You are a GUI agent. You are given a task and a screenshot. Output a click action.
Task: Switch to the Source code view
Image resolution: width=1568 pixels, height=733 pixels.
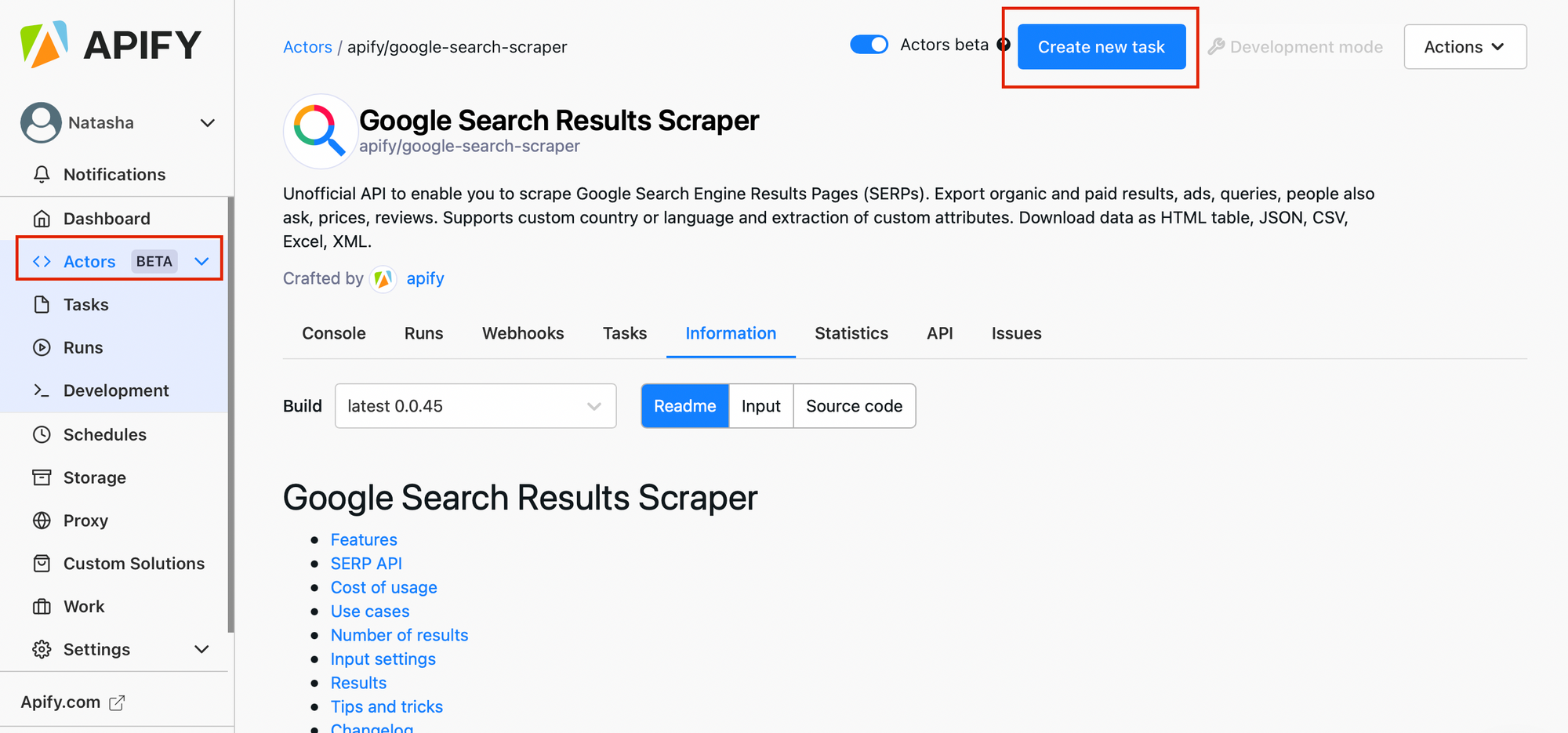click(x=855, y=406)
